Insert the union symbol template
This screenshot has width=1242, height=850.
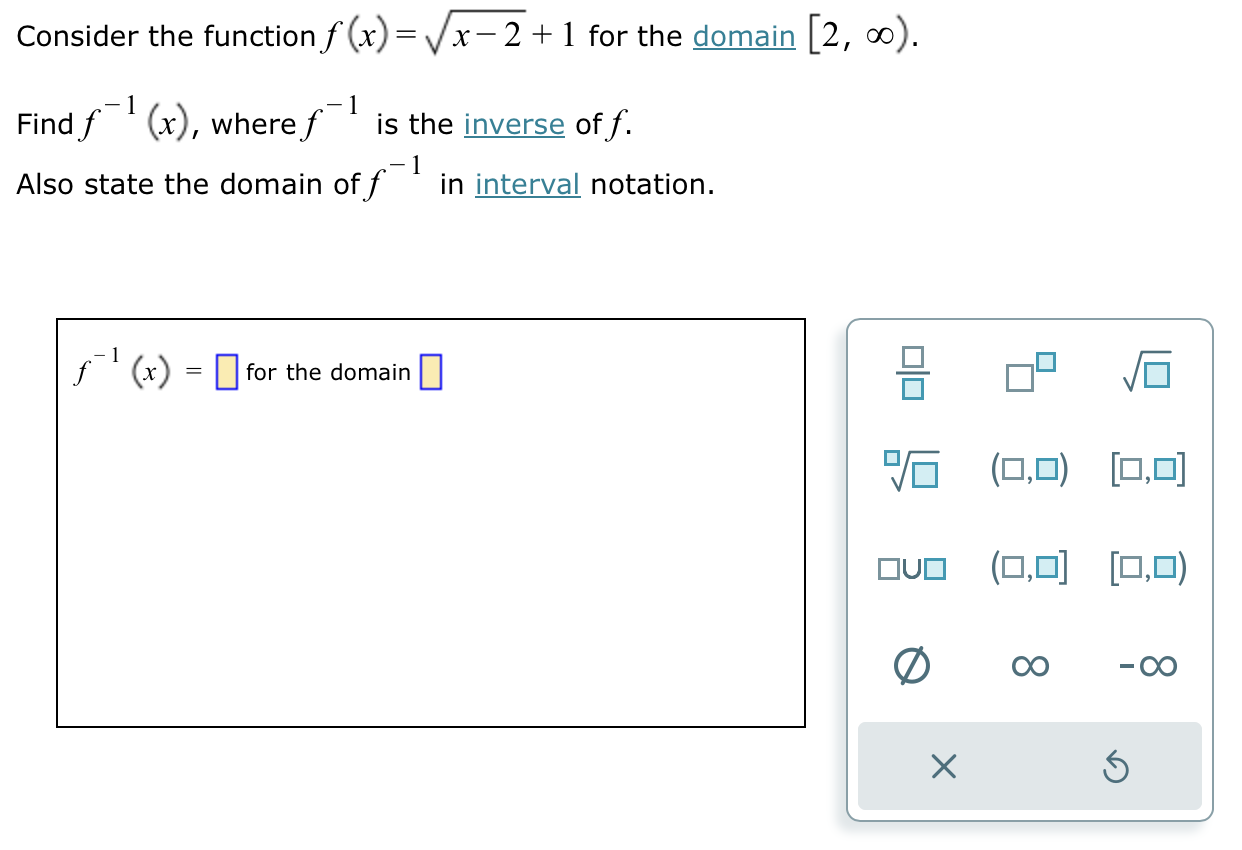[x=914, y=568]
